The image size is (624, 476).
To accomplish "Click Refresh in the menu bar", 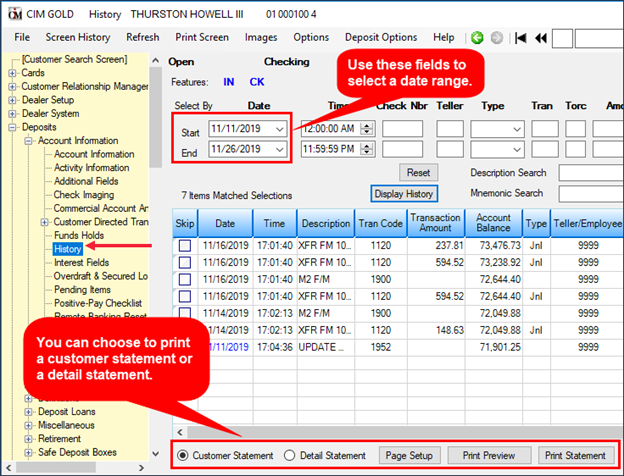I will (142, 37).
